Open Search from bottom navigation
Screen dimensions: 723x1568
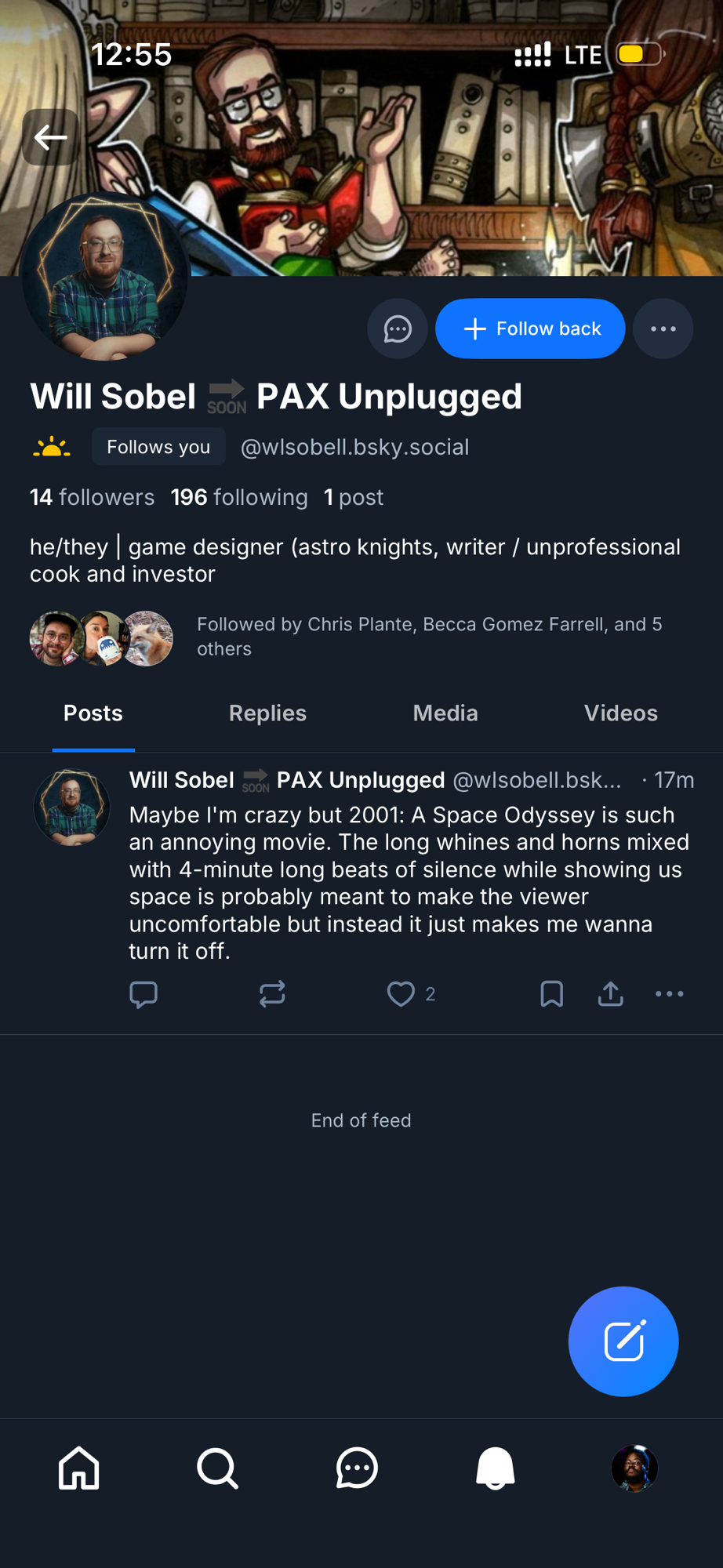217,1468
